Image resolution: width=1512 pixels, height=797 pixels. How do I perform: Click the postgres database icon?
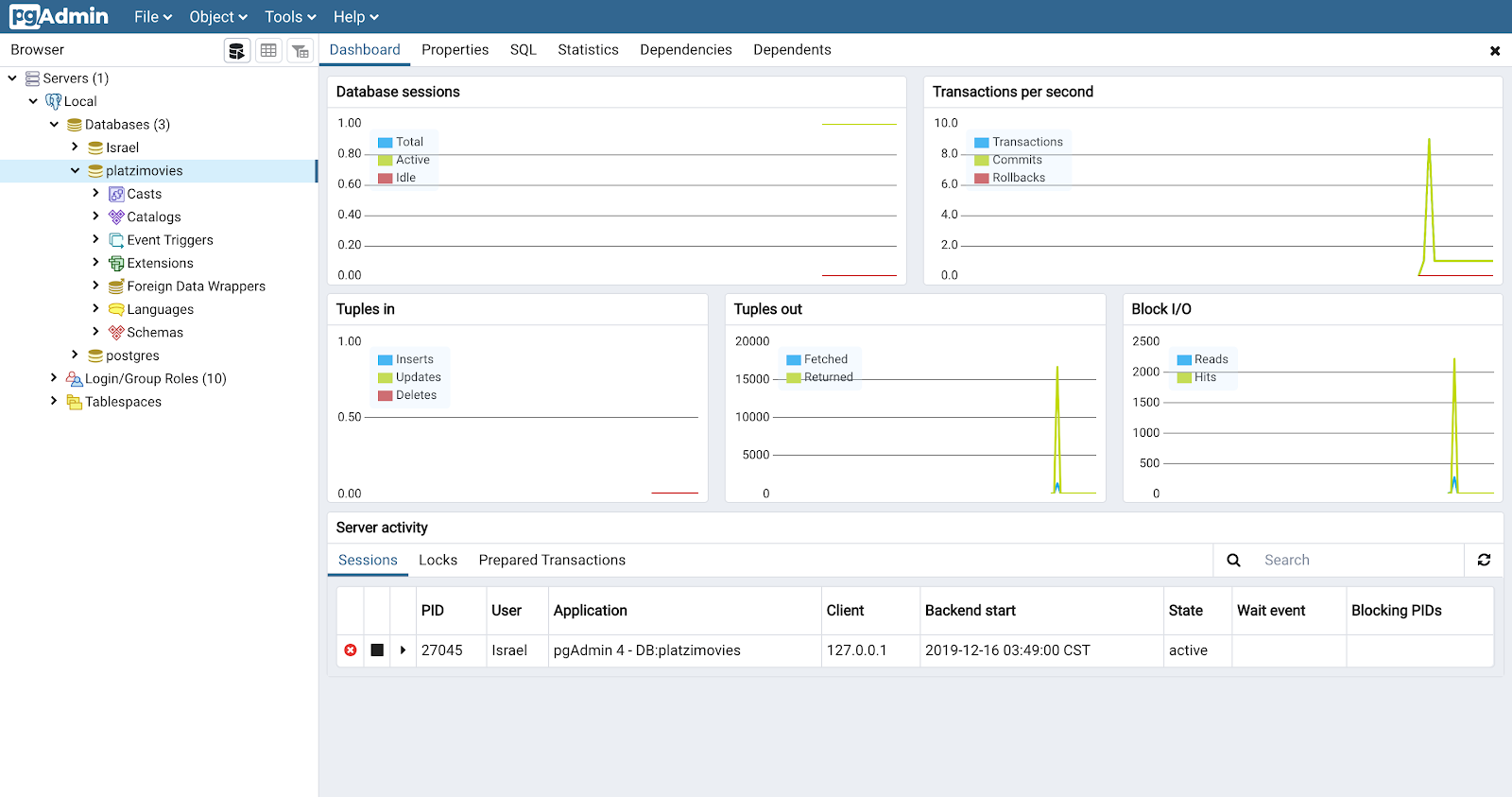[95, 355]
